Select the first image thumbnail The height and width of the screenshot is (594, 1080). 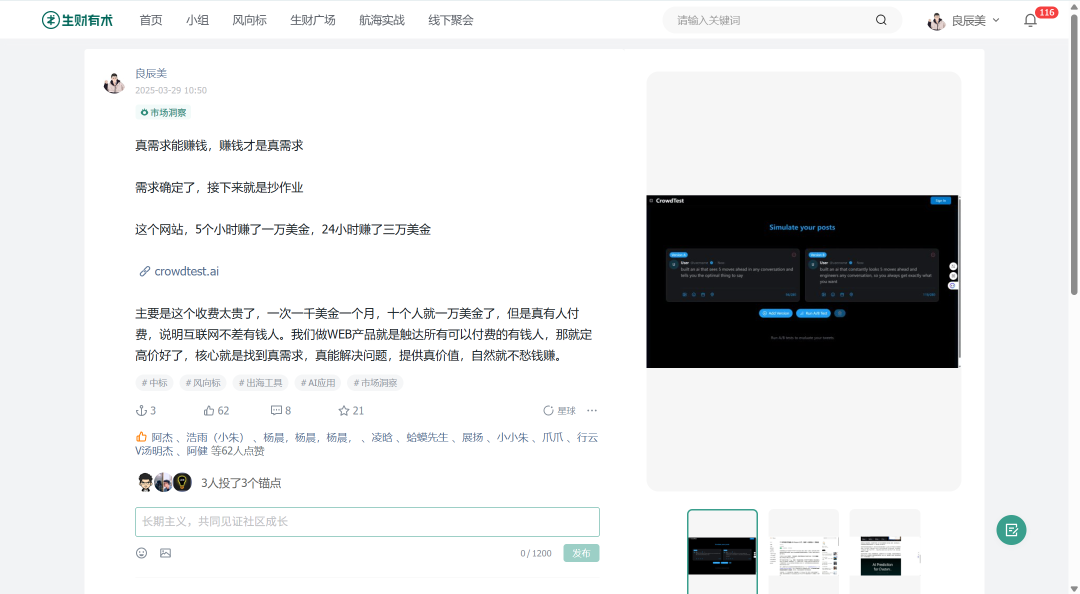click(x=722, y=551)
